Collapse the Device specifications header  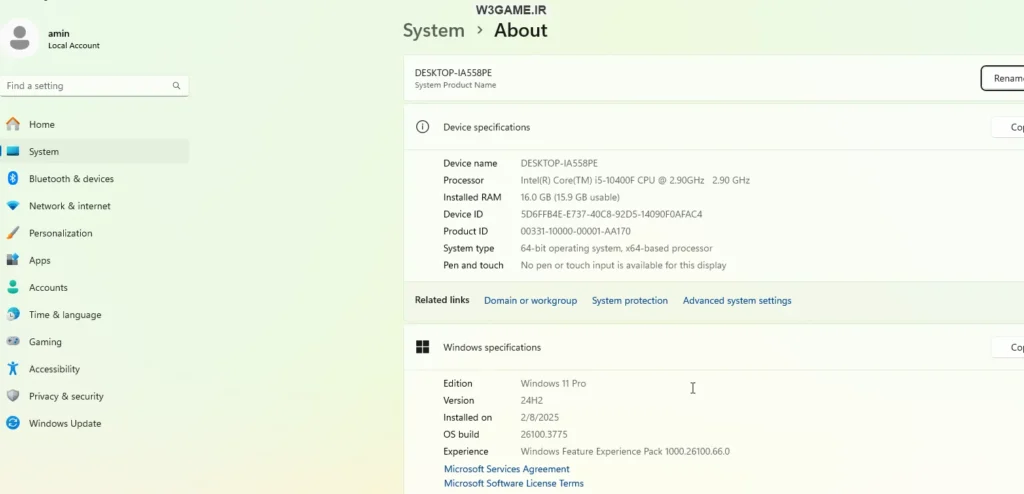[714, 127]
